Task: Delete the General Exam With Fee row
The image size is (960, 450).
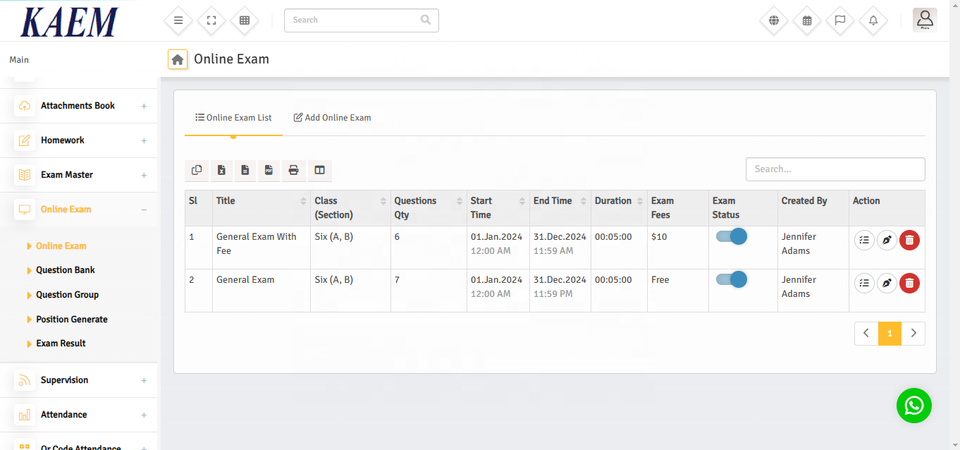Action: click(909, 240)
